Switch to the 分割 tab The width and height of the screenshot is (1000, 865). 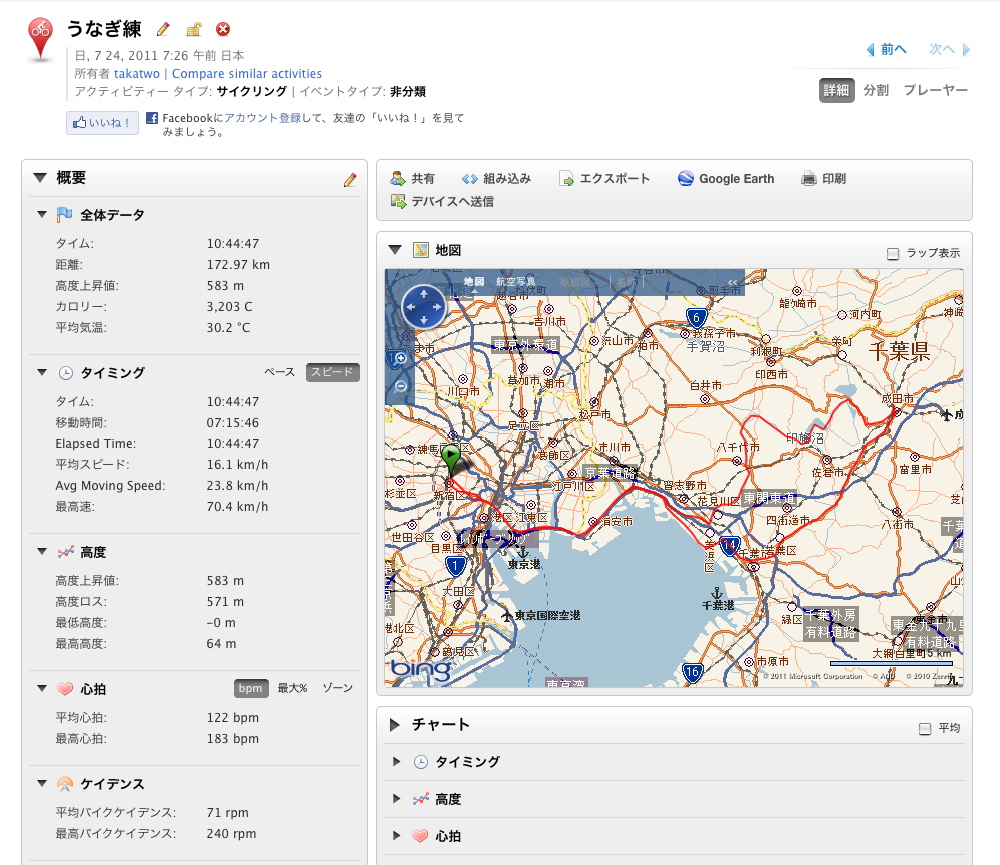click(876, 90)
